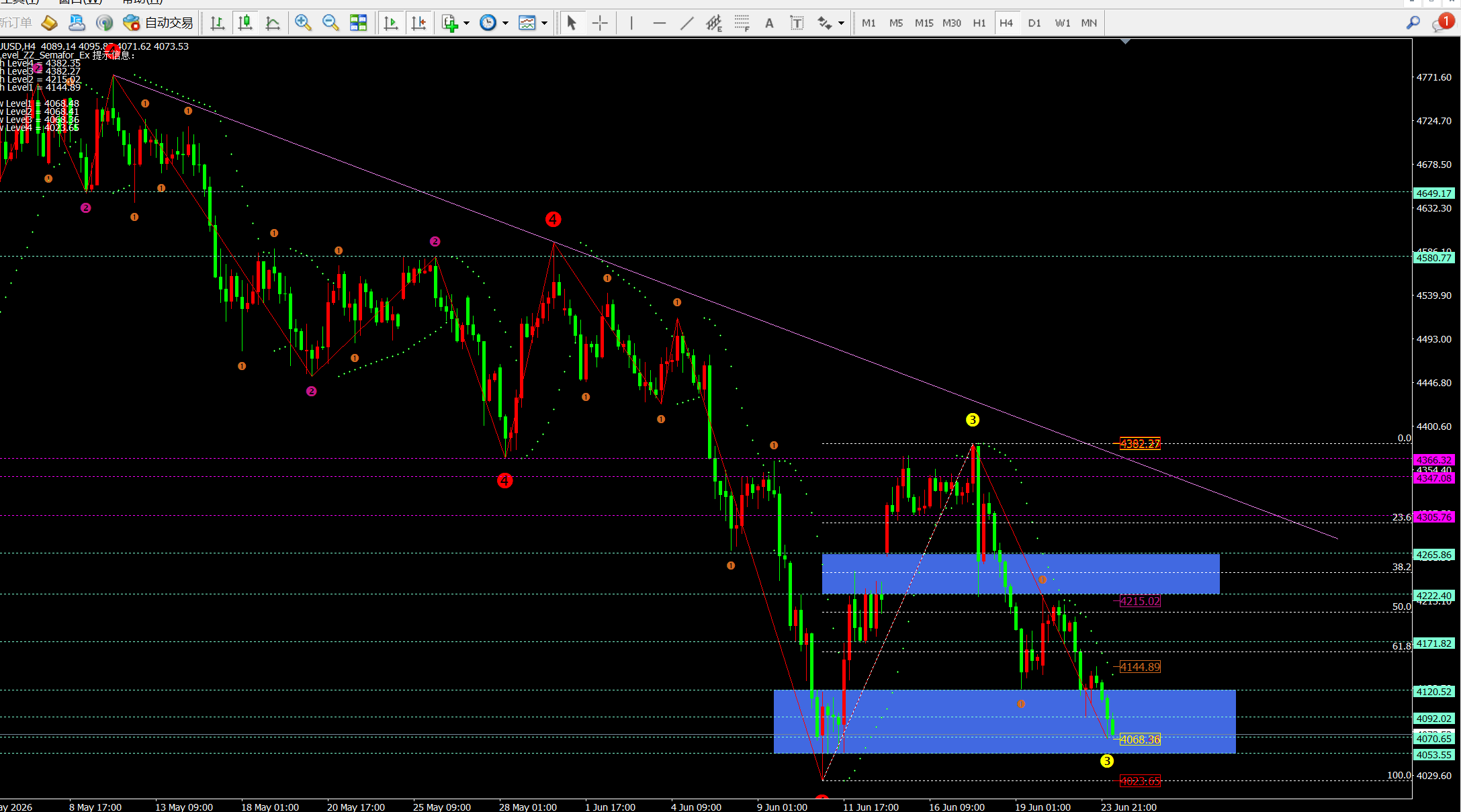Click the 16 Jun 09:00 time label

(957, 807)
